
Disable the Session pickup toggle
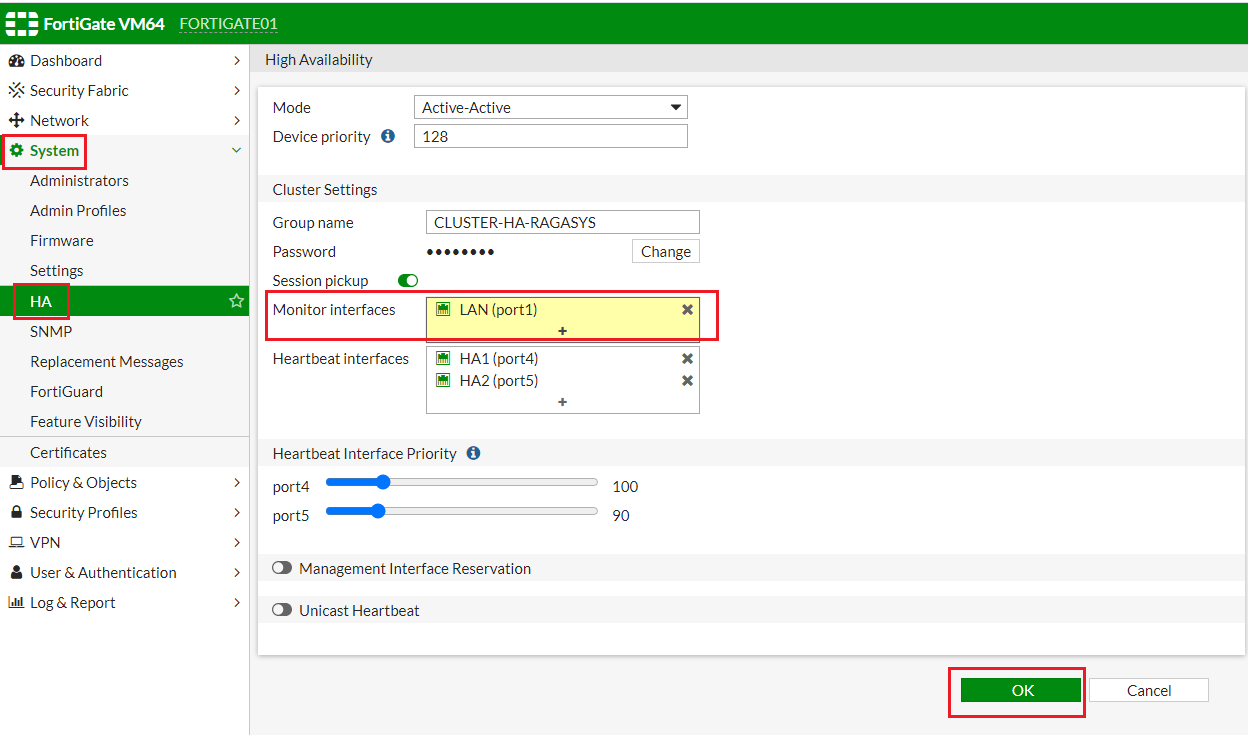pyautogui.click(x=407, y=281)
